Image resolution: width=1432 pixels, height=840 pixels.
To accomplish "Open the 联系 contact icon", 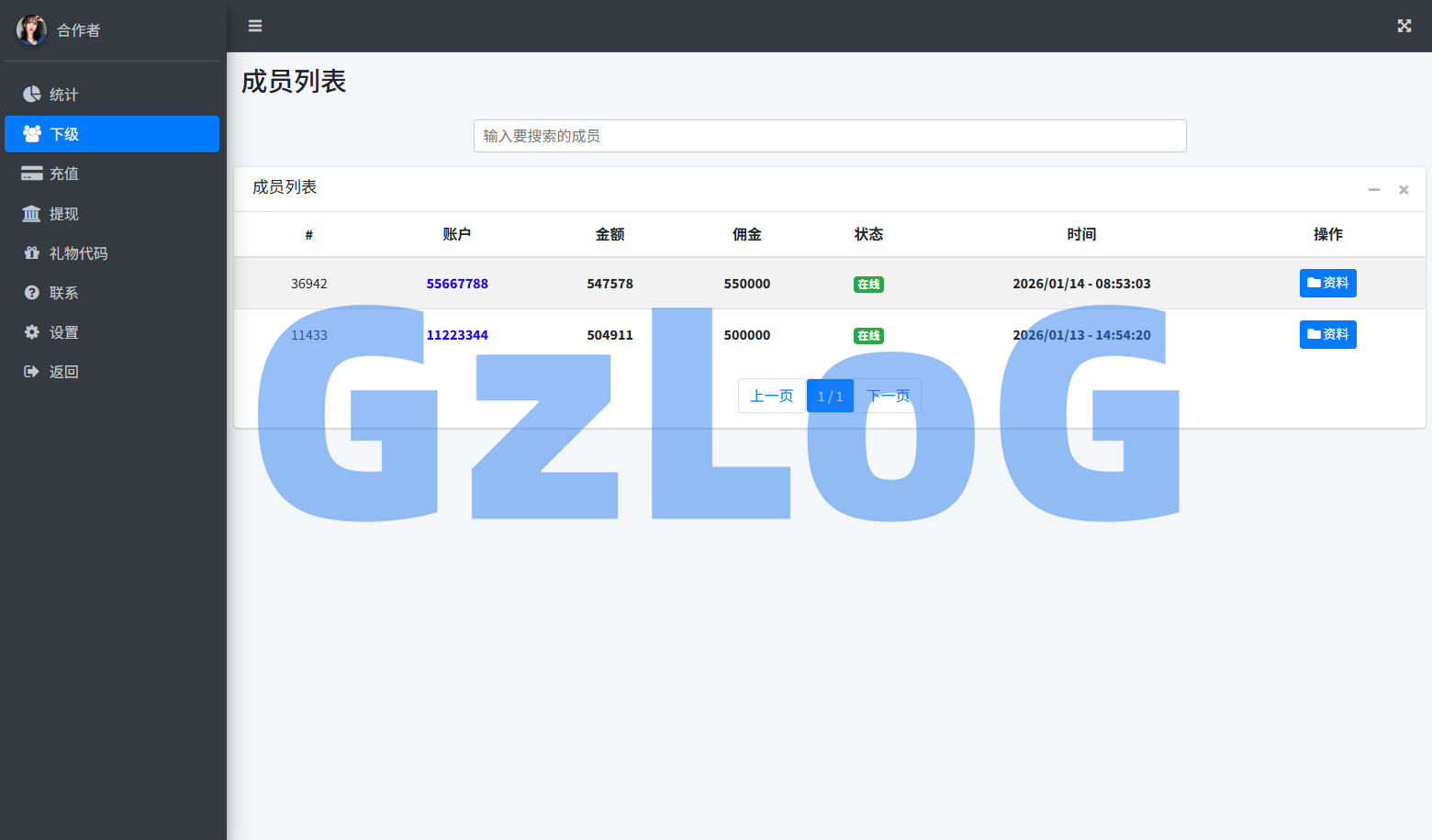I will (x=30, y=292).
